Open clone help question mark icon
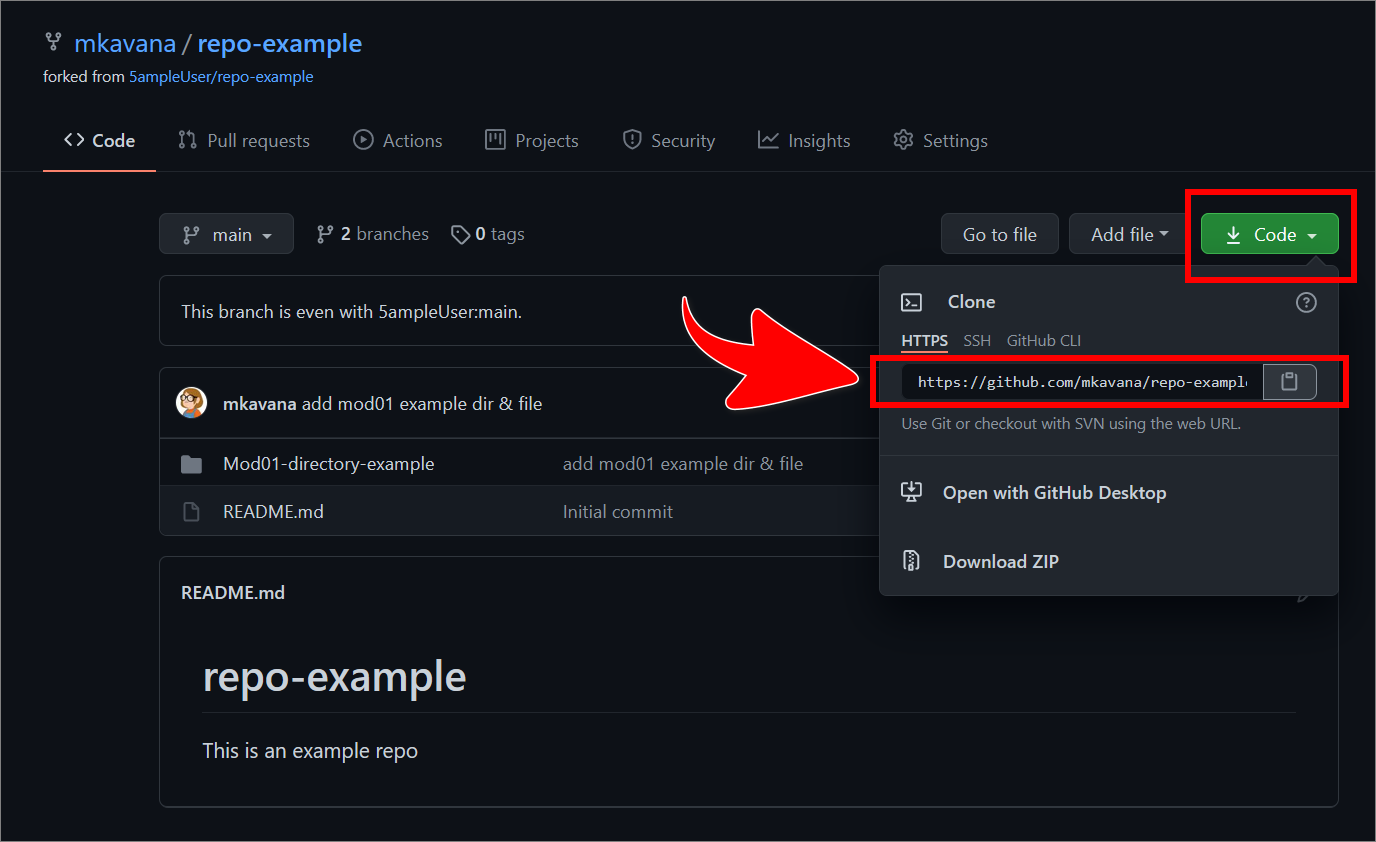Viewport: 1376px width, 842px height. (x=1306, y=302)
